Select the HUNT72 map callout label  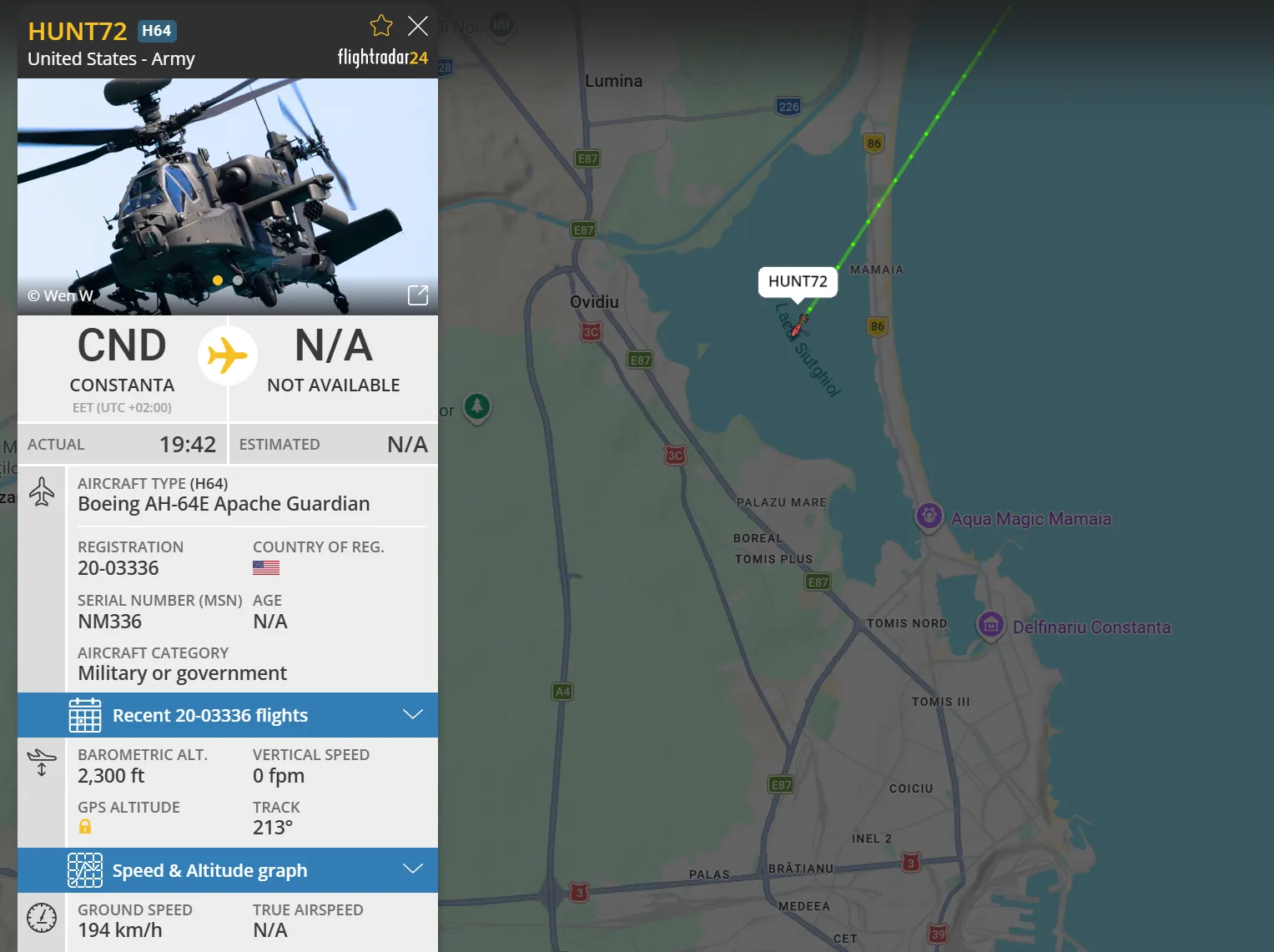[798, 282]
